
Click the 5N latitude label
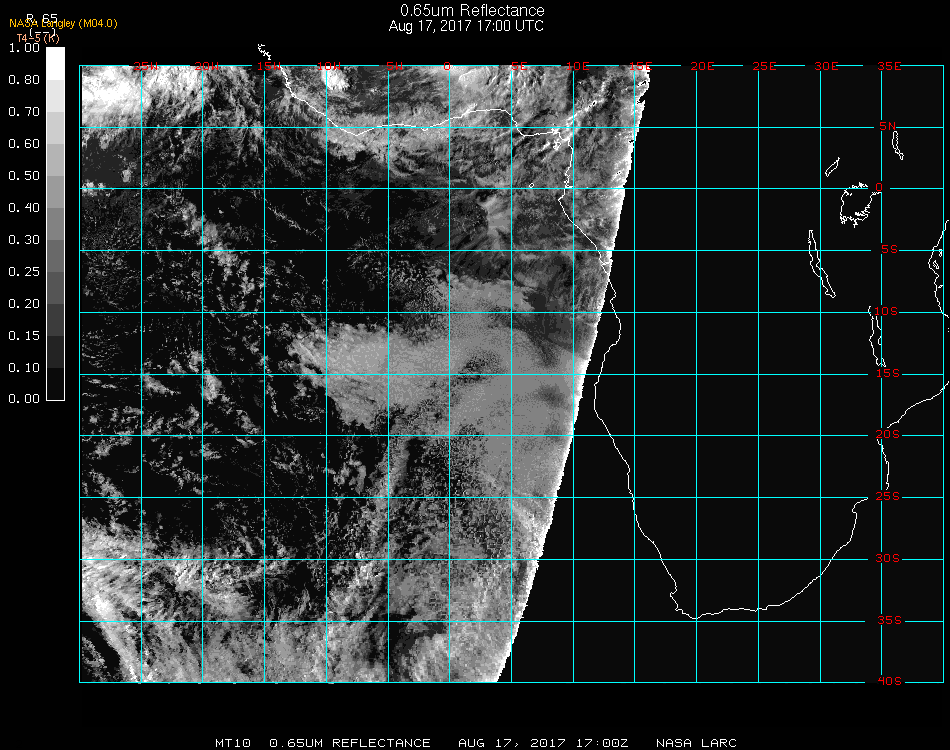(x=888, y=127)
